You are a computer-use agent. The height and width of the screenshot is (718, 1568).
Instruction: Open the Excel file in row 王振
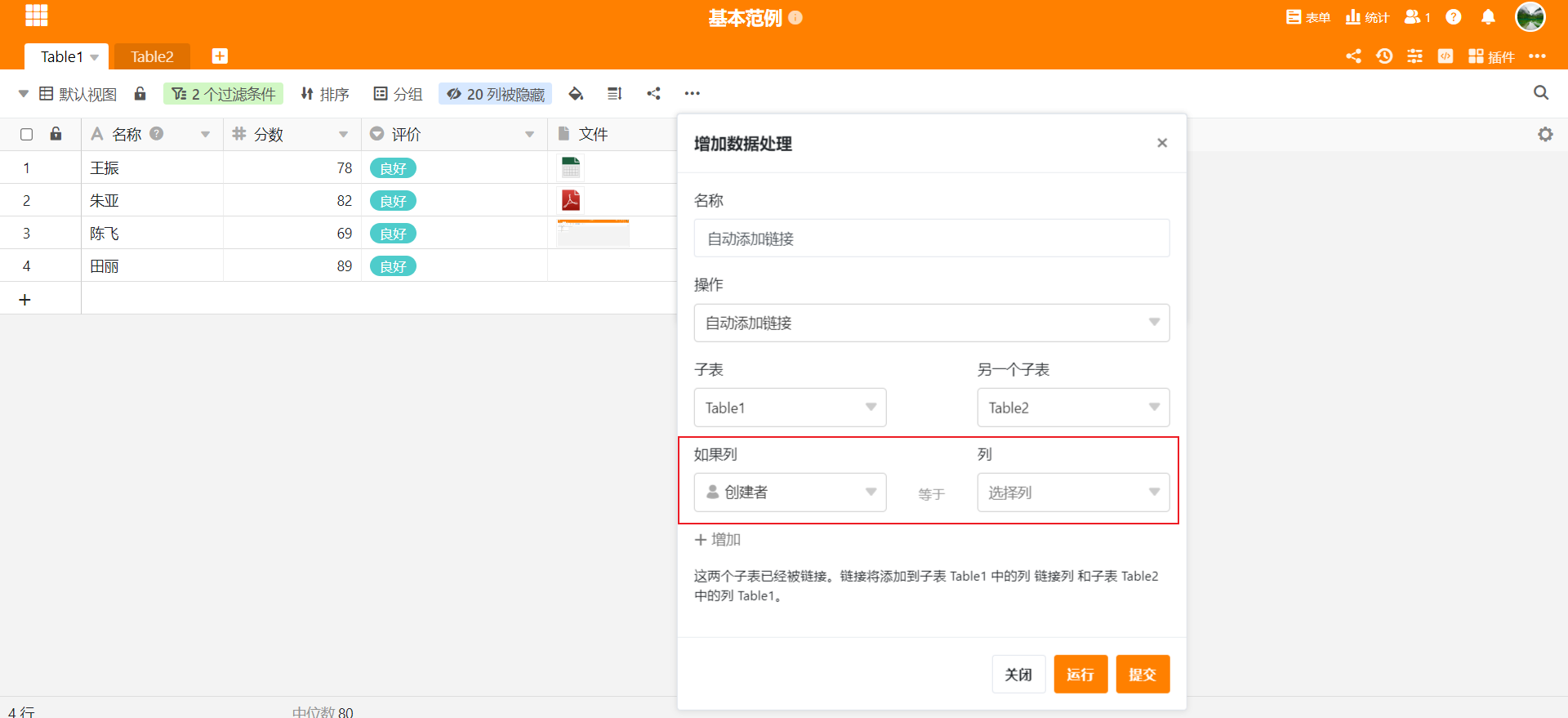pyautogui.click(x=571, y=167)
